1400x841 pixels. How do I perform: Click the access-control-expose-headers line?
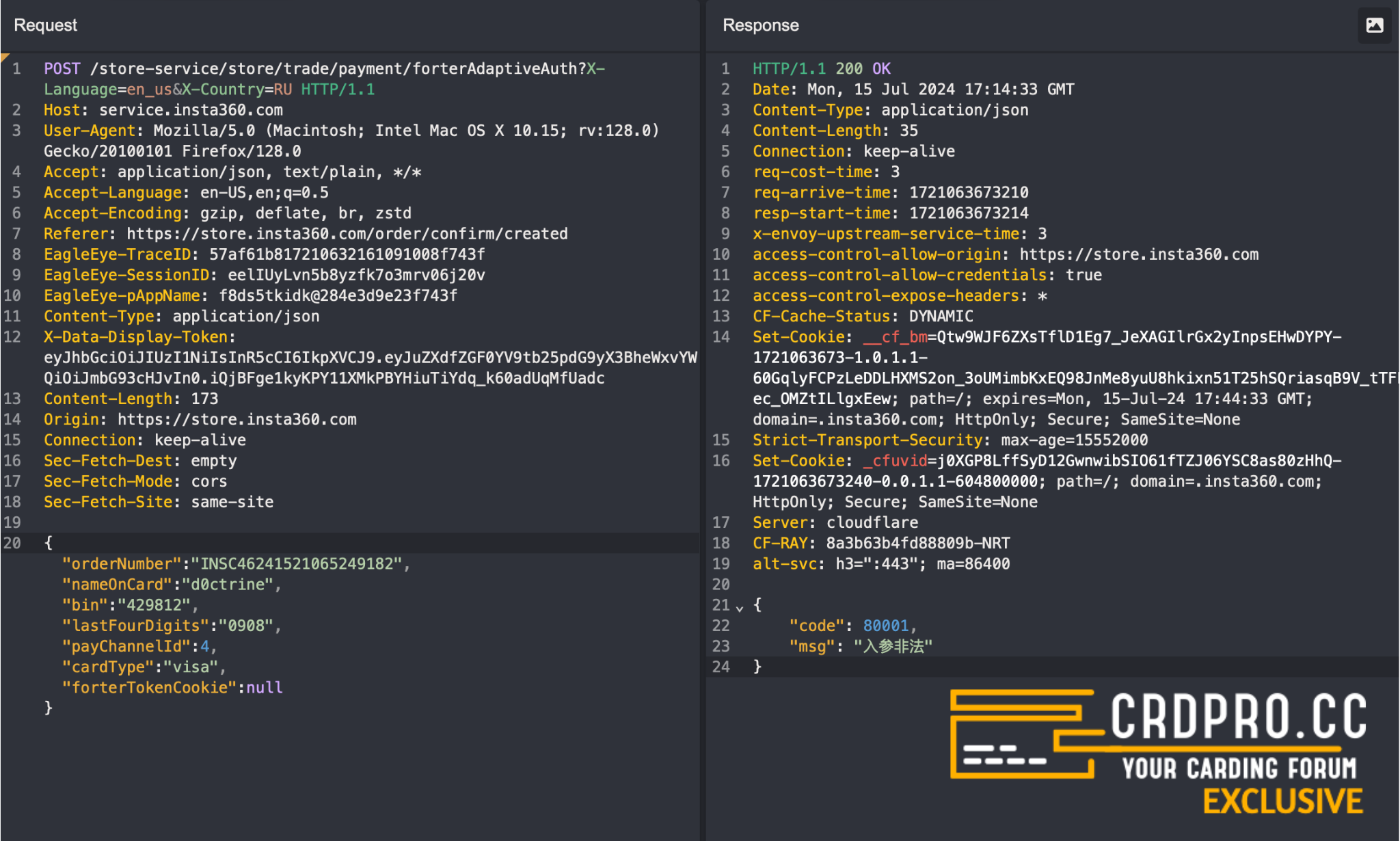[x=900, y=295]
